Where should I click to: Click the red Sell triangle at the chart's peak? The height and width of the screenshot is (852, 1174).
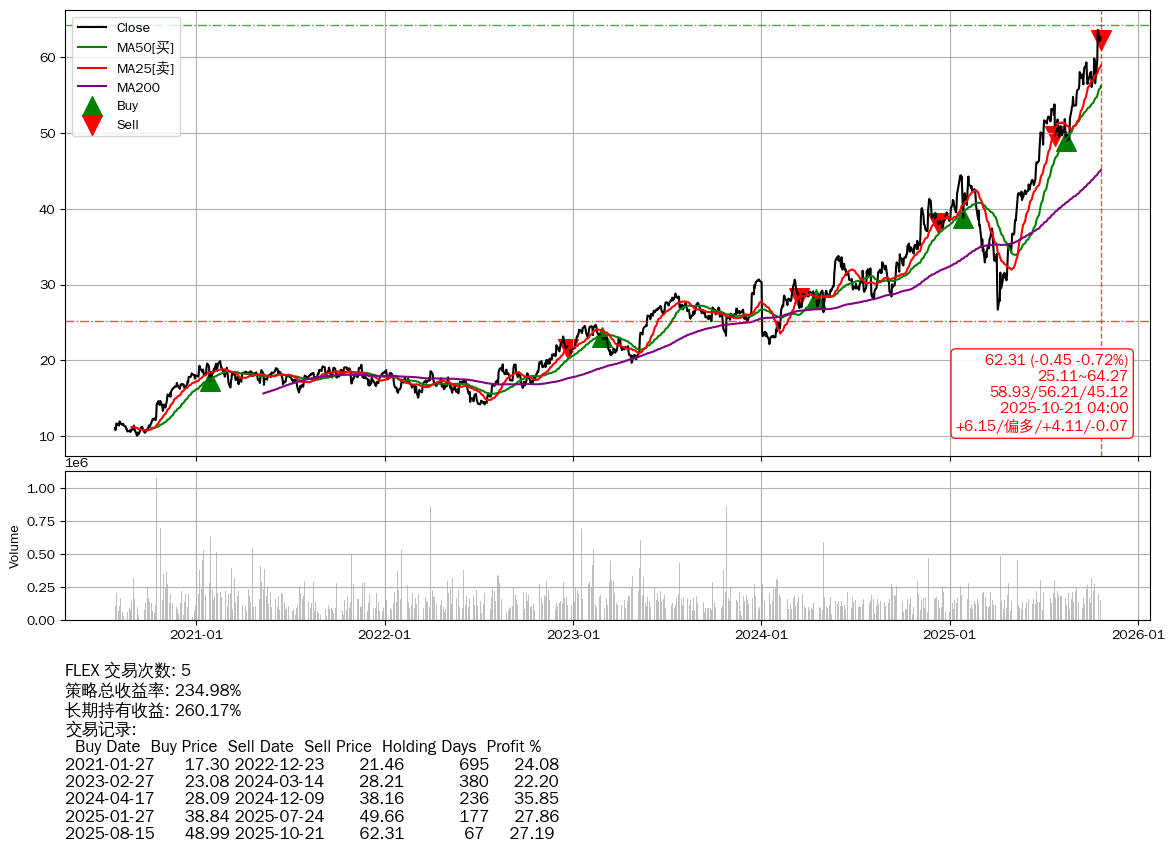1101,39
